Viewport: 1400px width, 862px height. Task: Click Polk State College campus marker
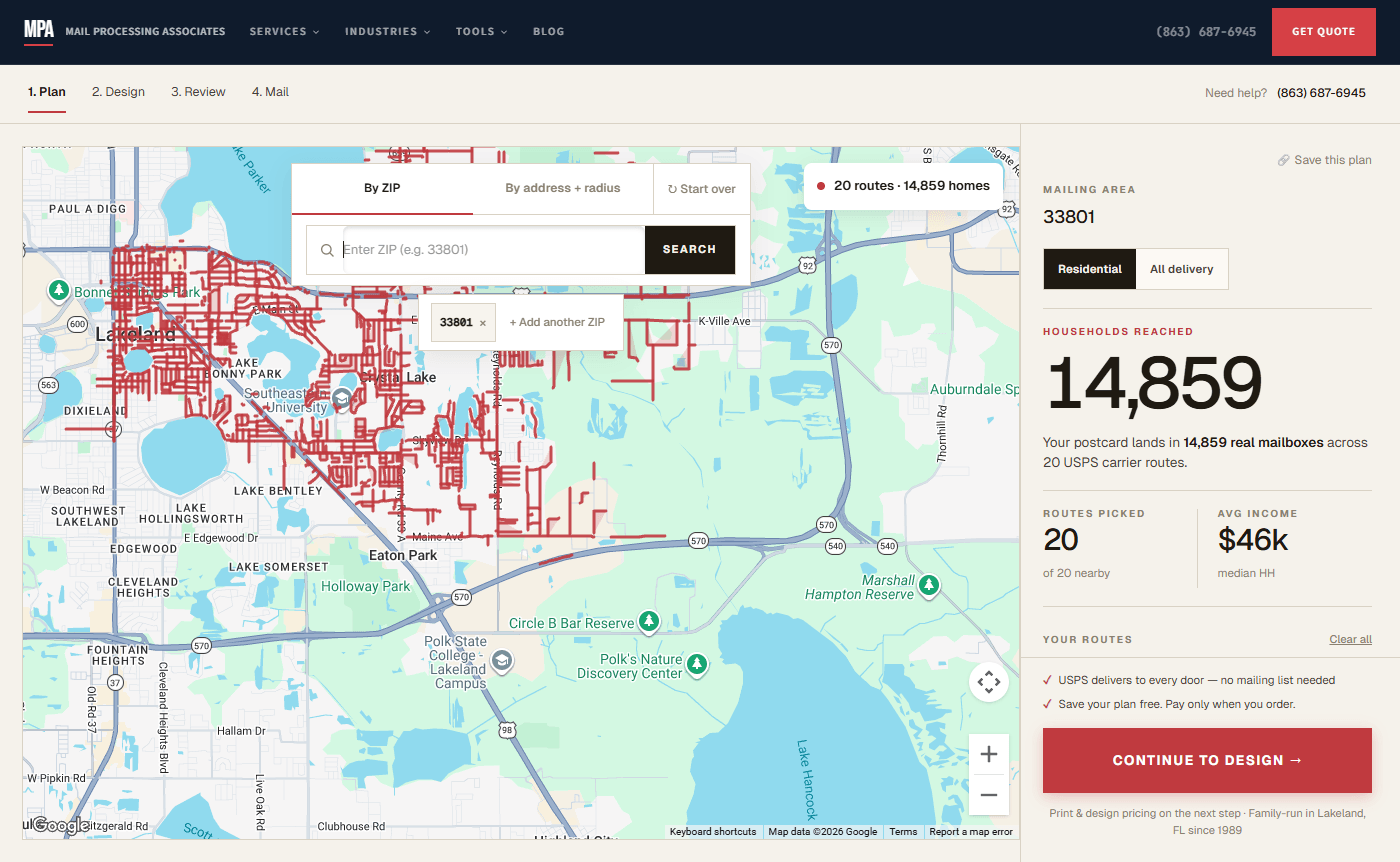pos(503,660)
